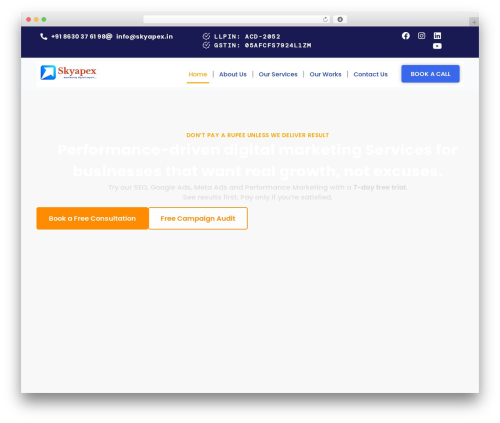Click the phone icon in top bar

click(43, 36)
